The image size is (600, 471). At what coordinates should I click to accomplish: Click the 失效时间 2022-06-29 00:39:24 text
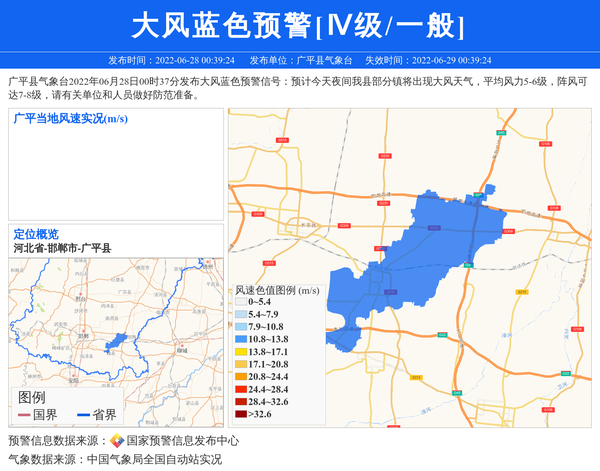428,60
